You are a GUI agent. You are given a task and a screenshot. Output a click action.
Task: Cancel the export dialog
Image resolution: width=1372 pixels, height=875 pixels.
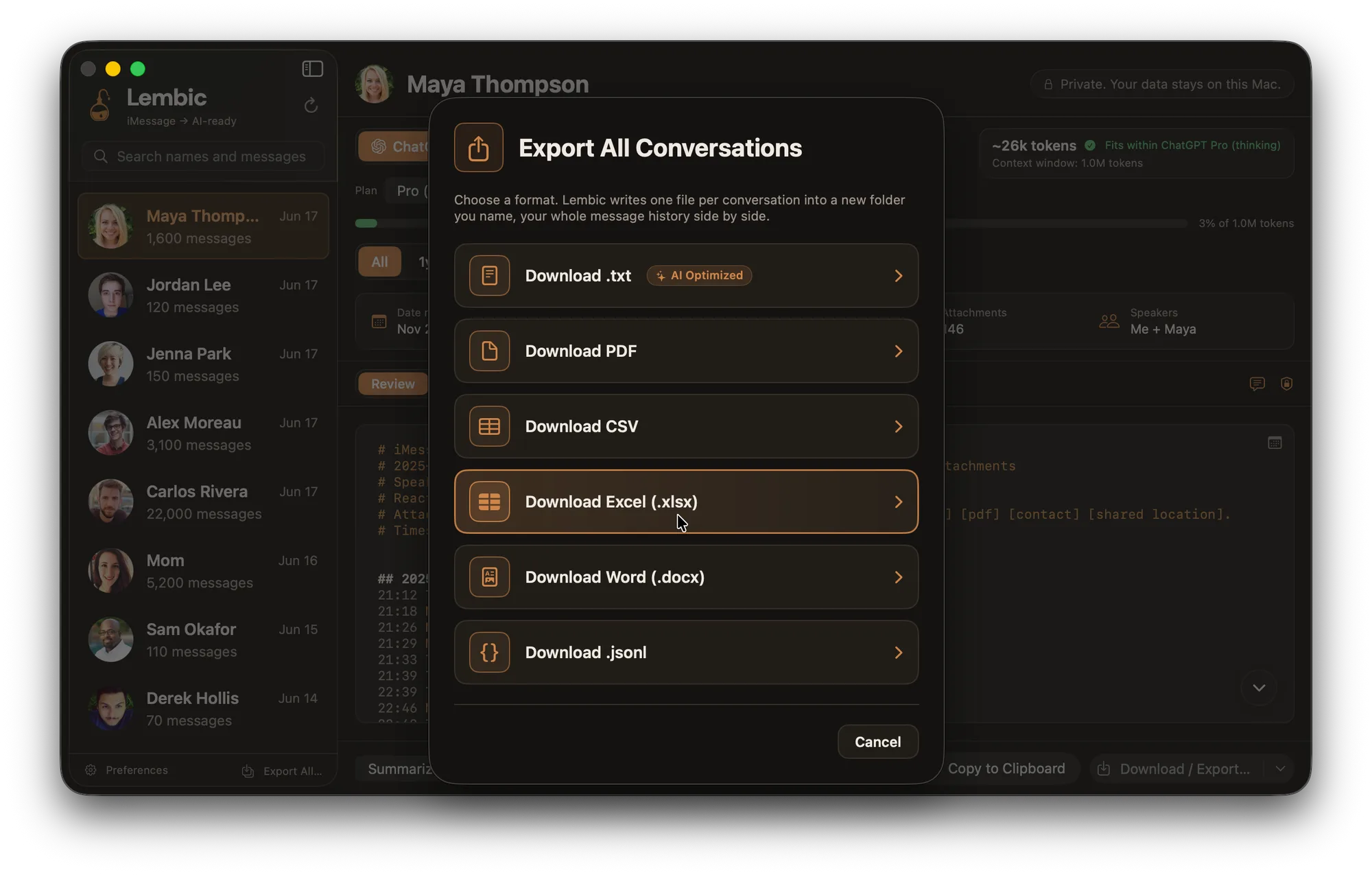(x=877, y=742)
